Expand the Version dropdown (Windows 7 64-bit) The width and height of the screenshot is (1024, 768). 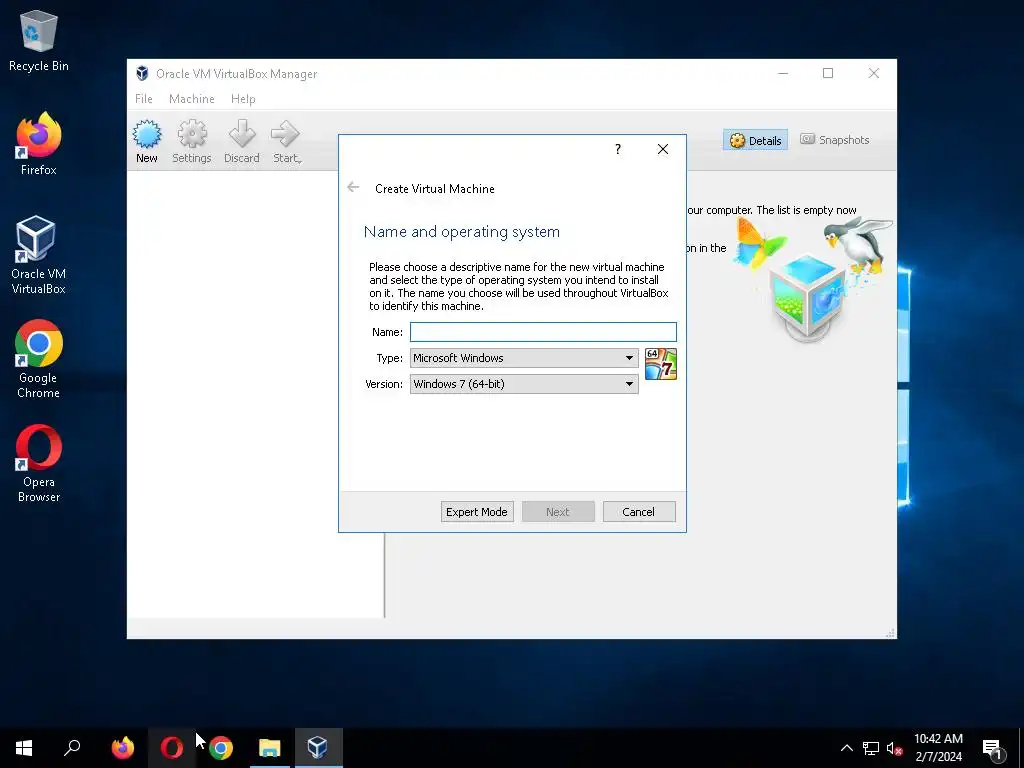pyautogui.click(x=524, y=384)
